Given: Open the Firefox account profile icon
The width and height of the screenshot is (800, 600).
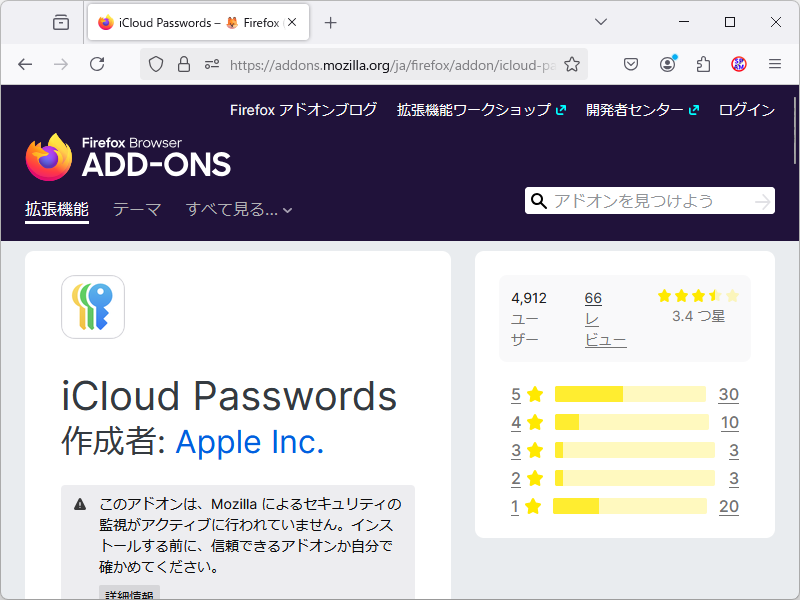Looking at the screenshot, I should [x=667, y=63].
